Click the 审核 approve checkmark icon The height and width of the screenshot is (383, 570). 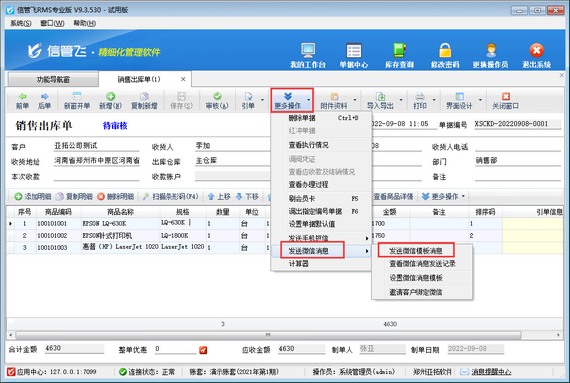[x=217, y=96]
